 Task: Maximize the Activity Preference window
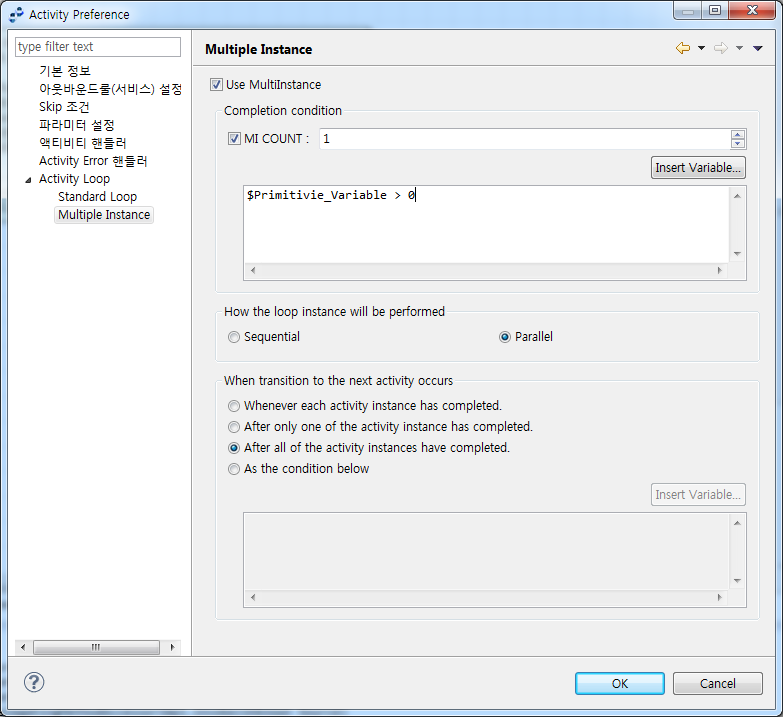[715, 10]
